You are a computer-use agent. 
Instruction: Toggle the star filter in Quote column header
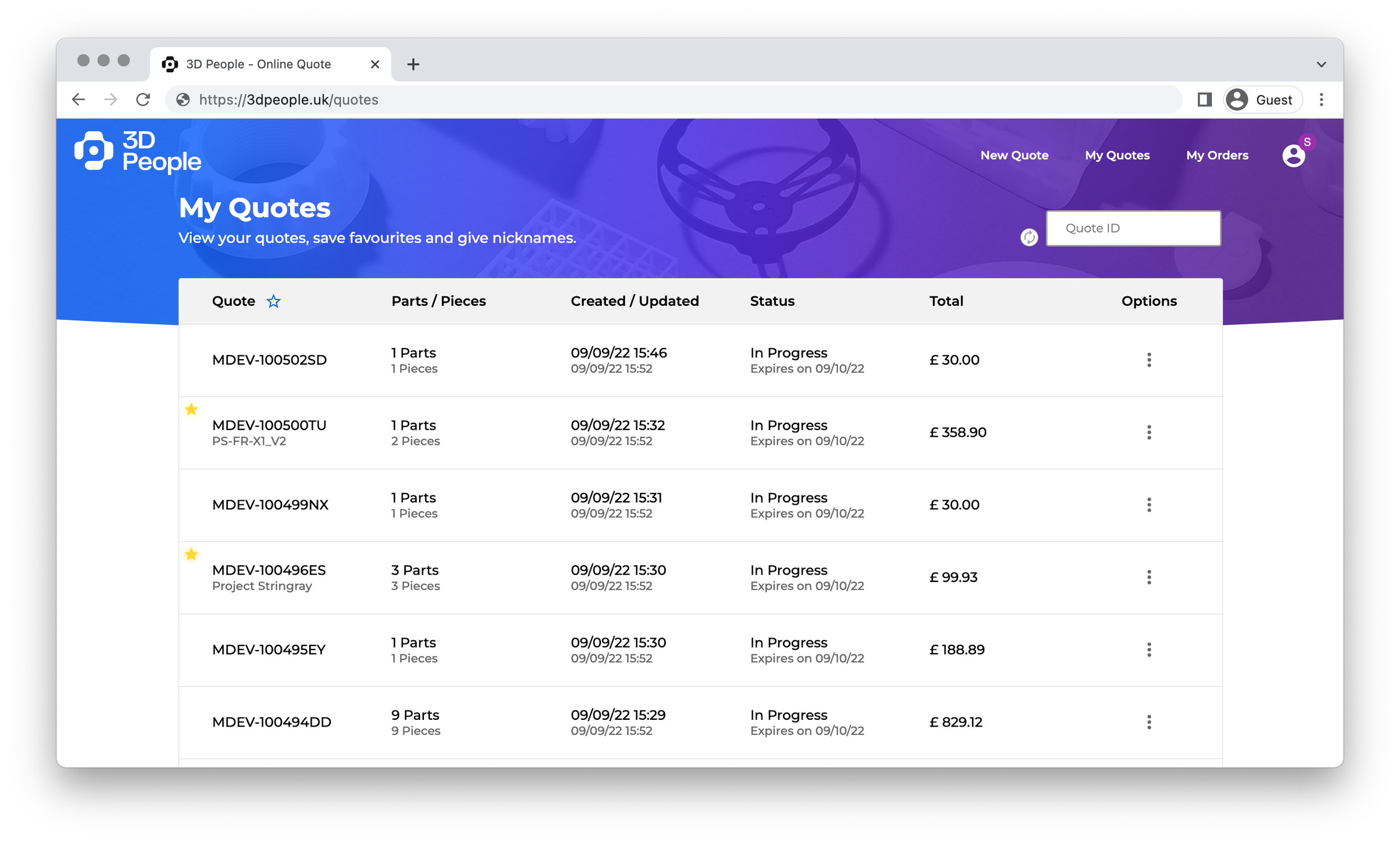(273, 301)
